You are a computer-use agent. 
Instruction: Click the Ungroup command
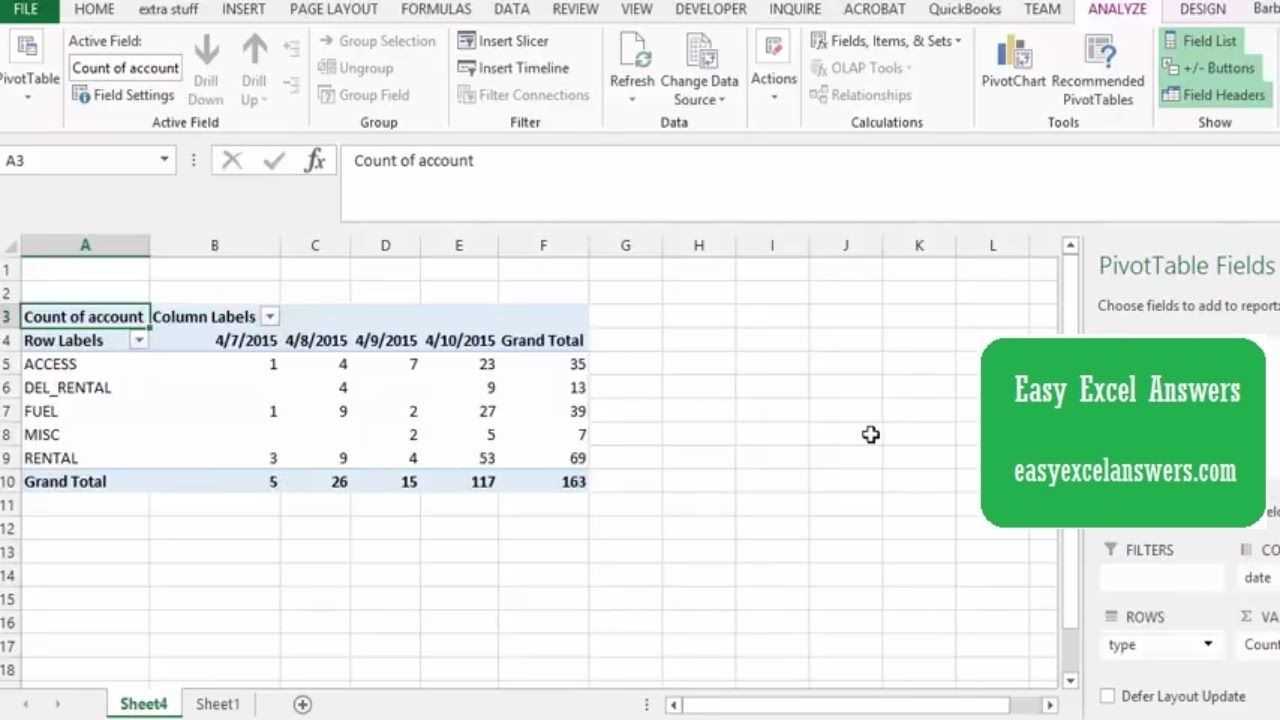356,68
